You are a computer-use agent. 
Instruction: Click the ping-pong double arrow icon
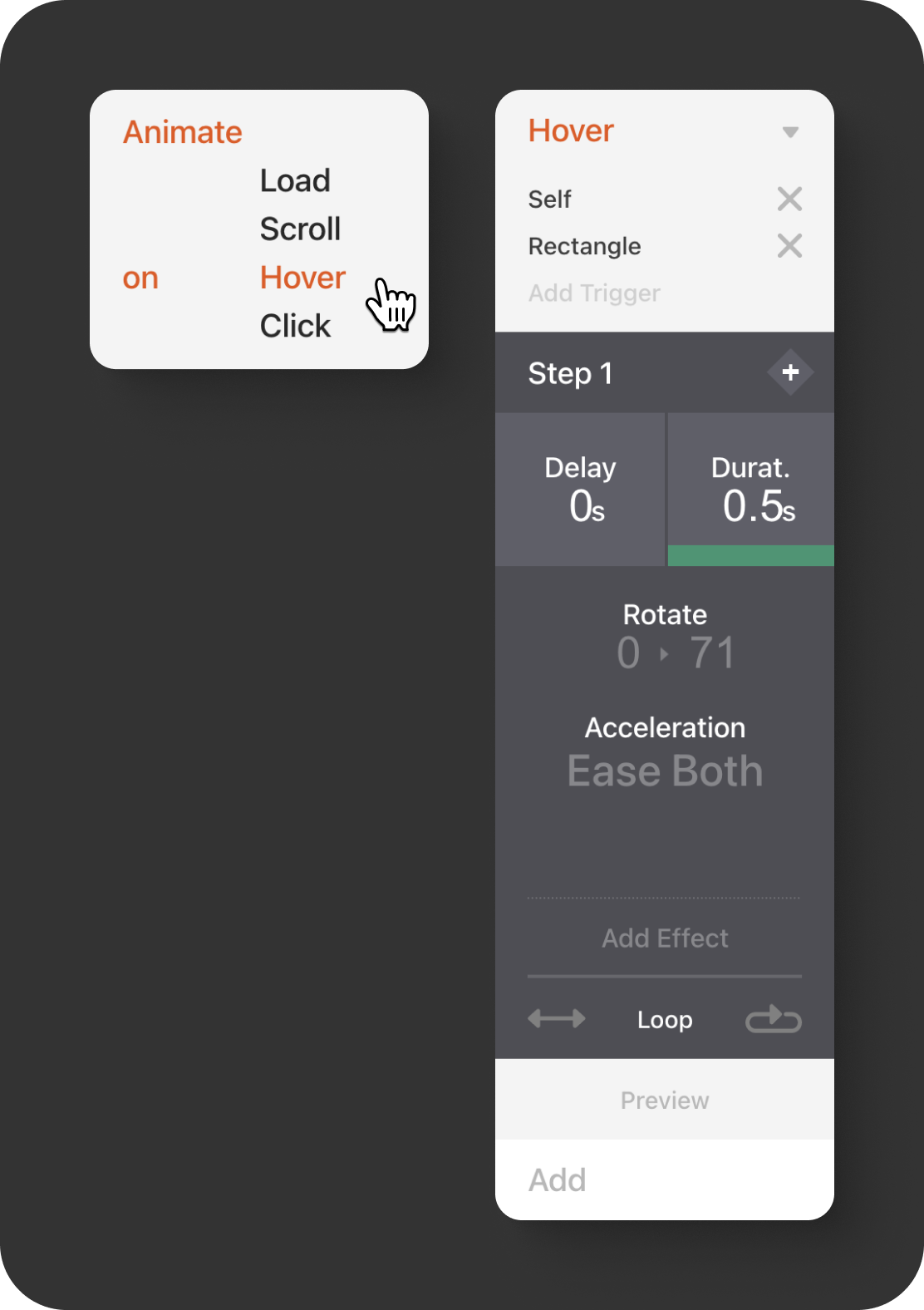tap(557, 1018)
